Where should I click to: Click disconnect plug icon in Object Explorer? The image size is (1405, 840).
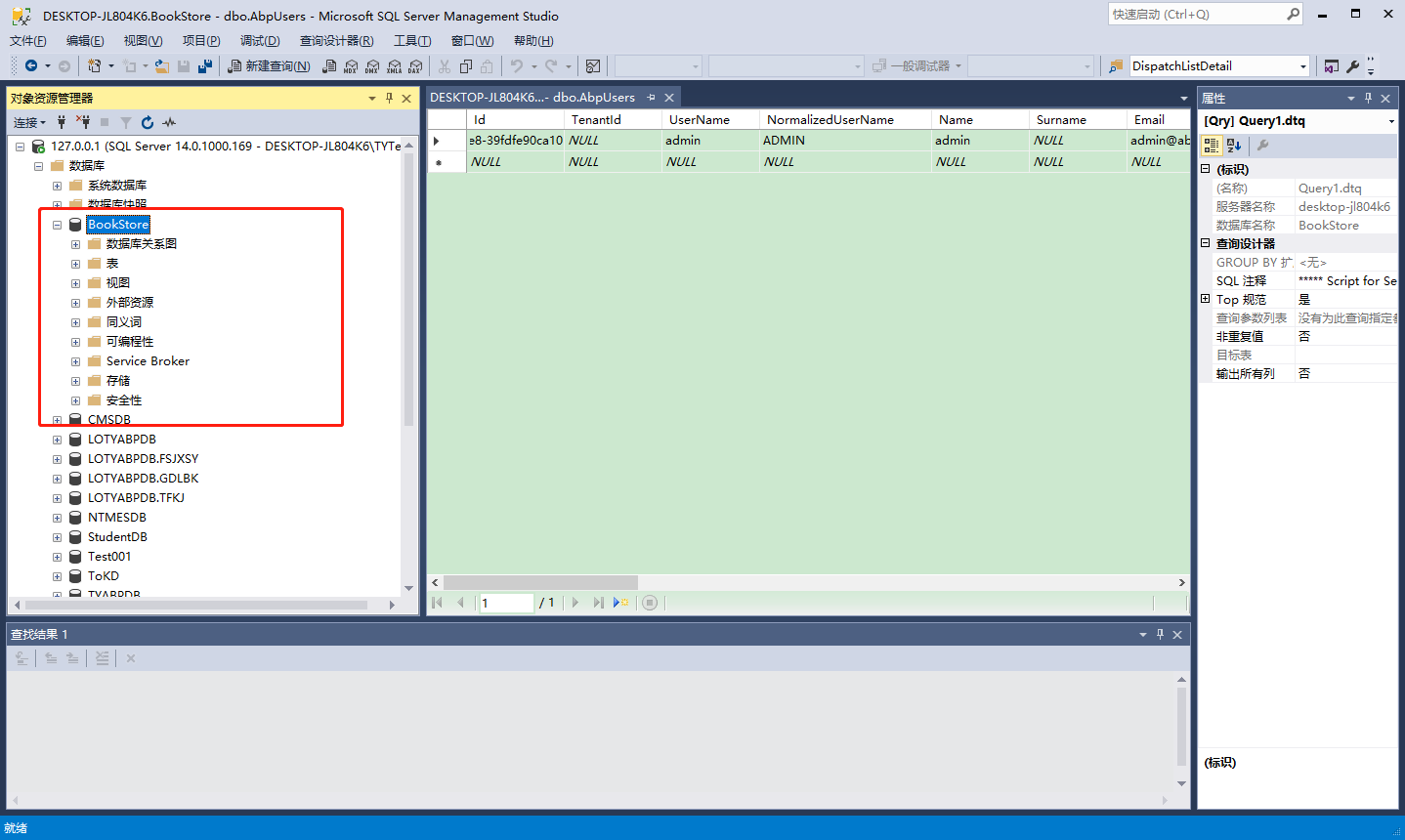tap(83, 122)
